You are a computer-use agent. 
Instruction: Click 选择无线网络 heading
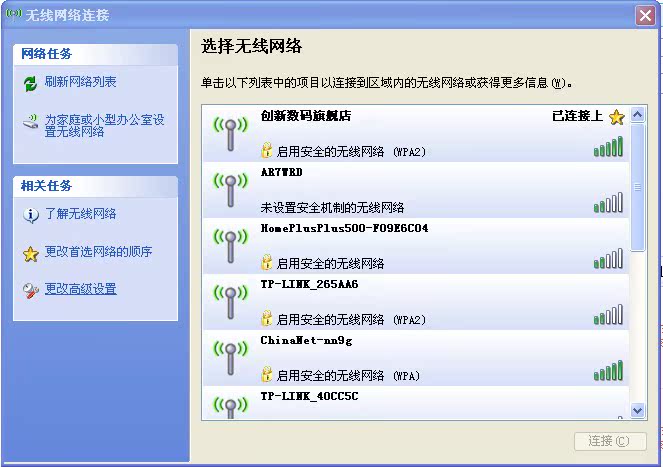[x=252, y=46]
